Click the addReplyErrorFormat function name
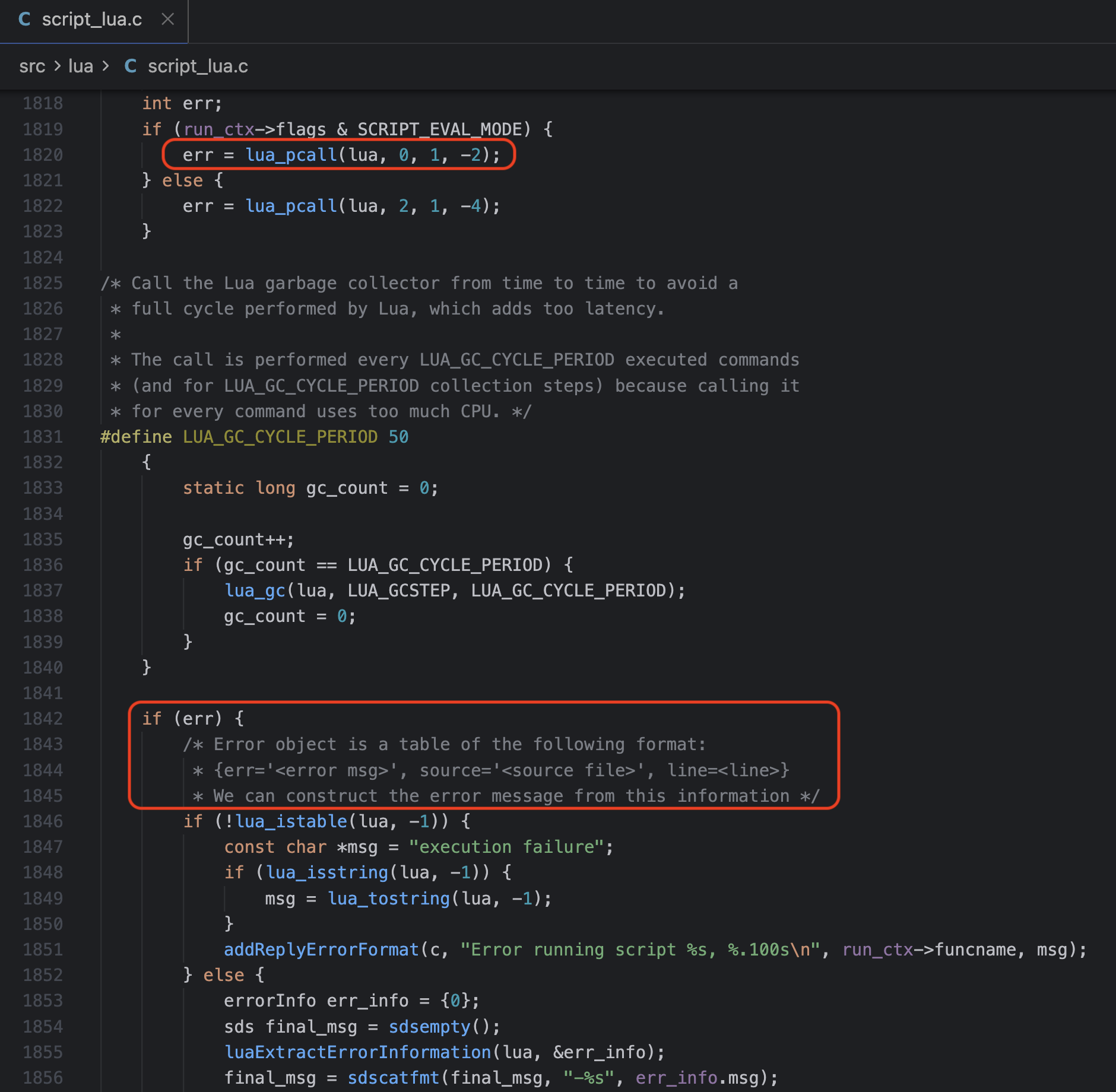The image size is (1116, 1092). pyautogui.click(x=321, y=950)
